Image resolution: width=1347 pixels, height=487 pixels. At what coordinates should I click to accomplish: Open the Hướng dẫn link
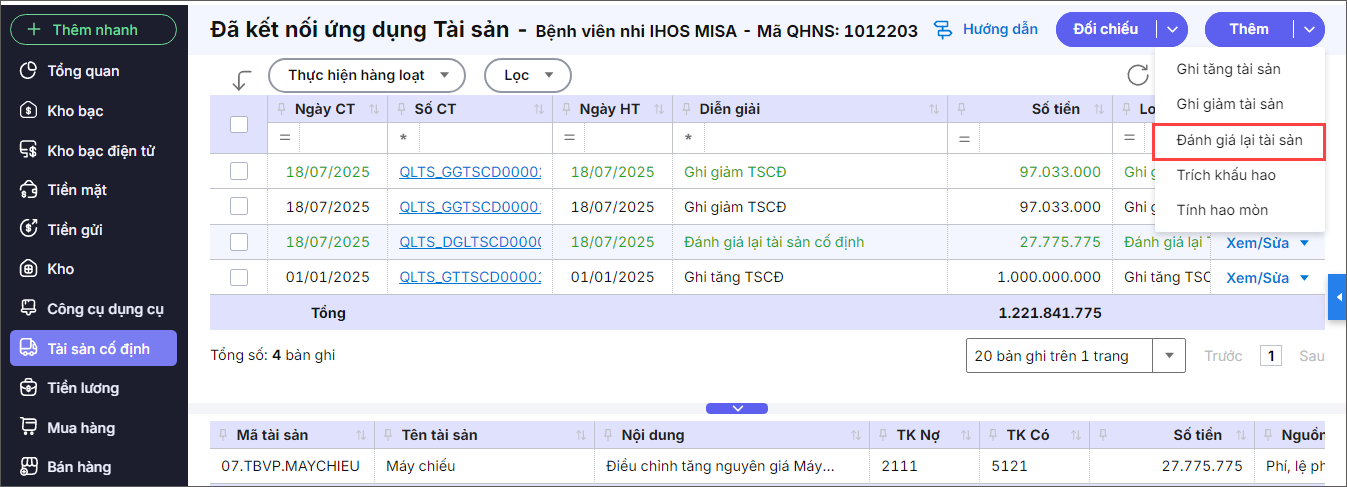pyautogui.click(x=1000, y=30)
